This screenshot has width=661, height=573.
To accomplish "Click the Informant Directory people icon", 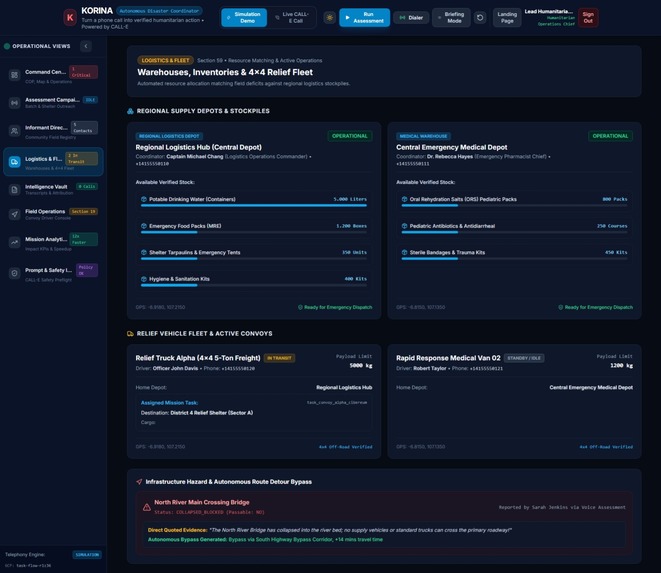I will (x=14, y=131).
